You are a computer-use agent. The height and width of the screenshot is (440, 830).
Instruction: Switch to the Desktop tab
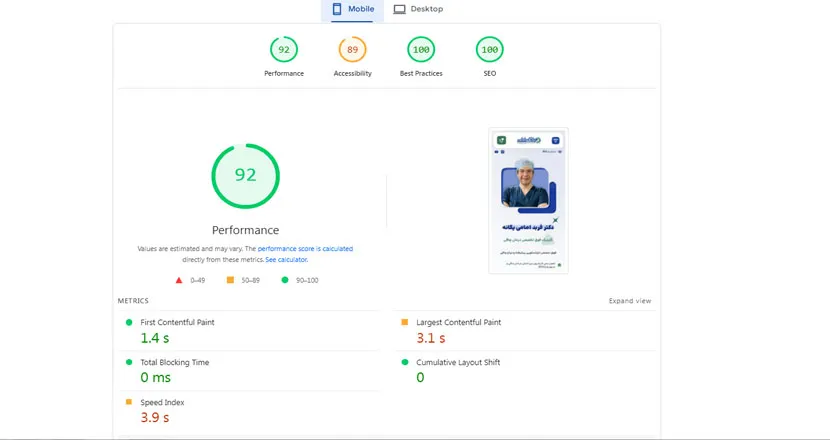[417, 9]
